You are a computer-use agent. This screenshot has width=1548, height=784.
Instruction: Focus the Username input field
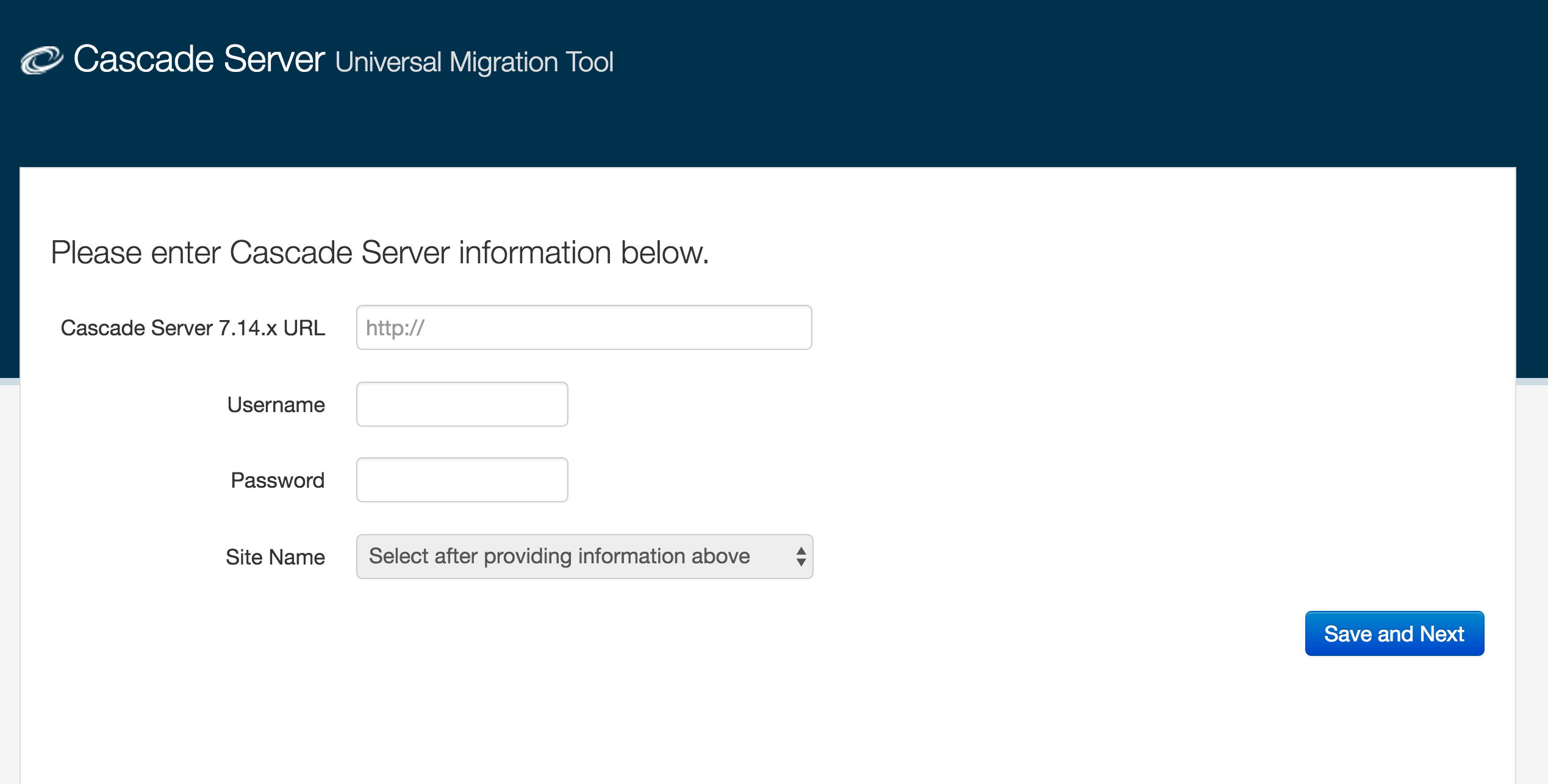tap(462, 404)
